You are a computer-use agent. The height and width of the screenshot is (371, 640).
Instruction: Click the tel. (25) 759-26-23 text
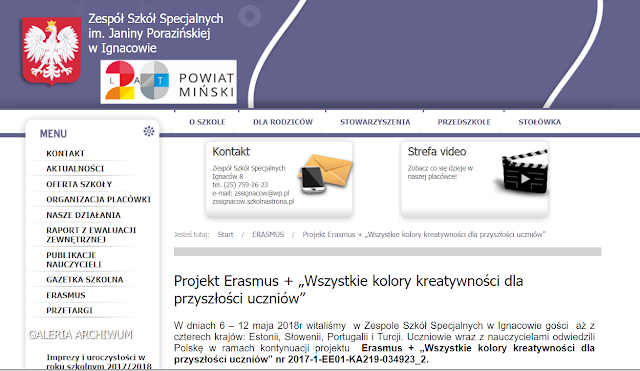coord(240,184)
